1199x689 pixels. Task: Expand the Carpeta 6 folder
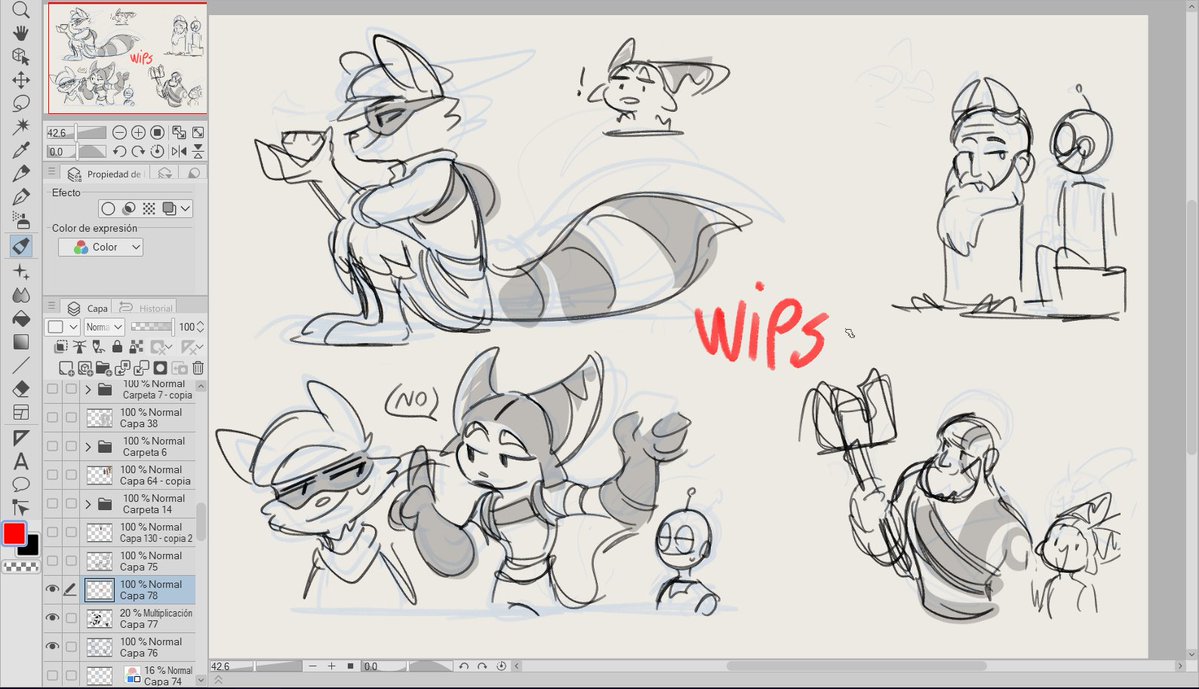click(x=88, y=446)
